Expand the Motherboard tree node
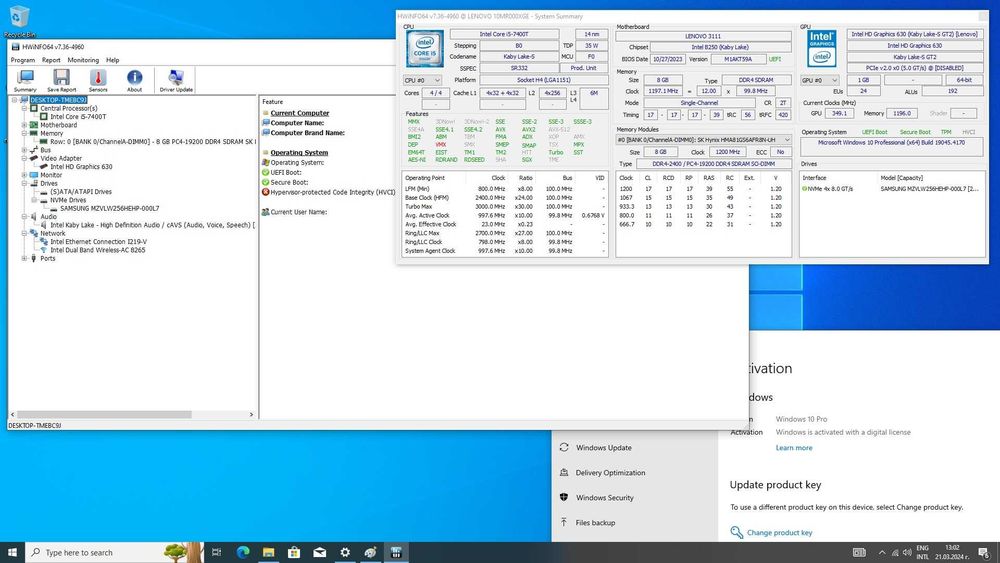 pyautogui.click(x=24, y=125)
